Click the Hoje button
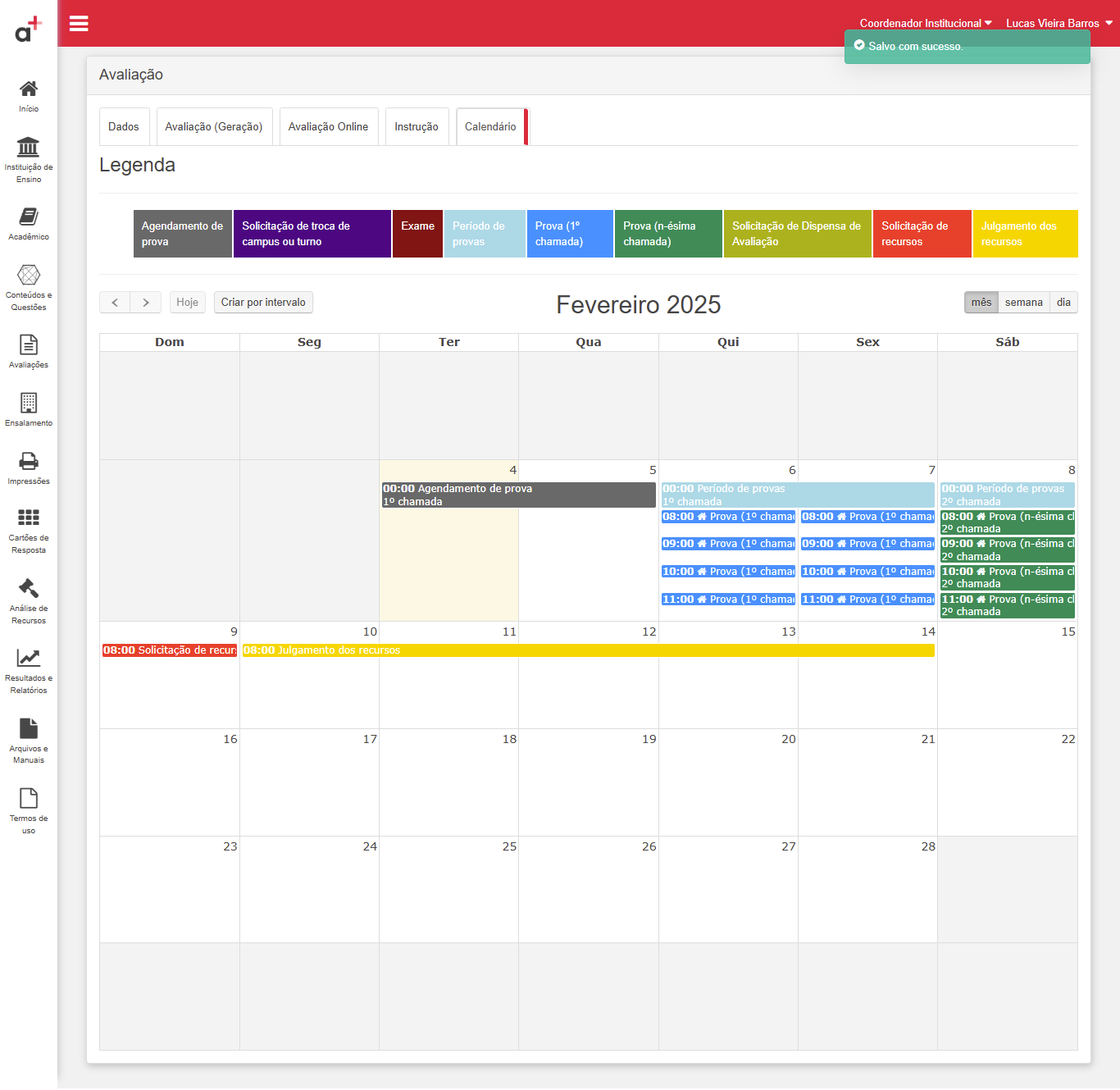This screenshot has height=1090, width=1120. pos(187,303)
